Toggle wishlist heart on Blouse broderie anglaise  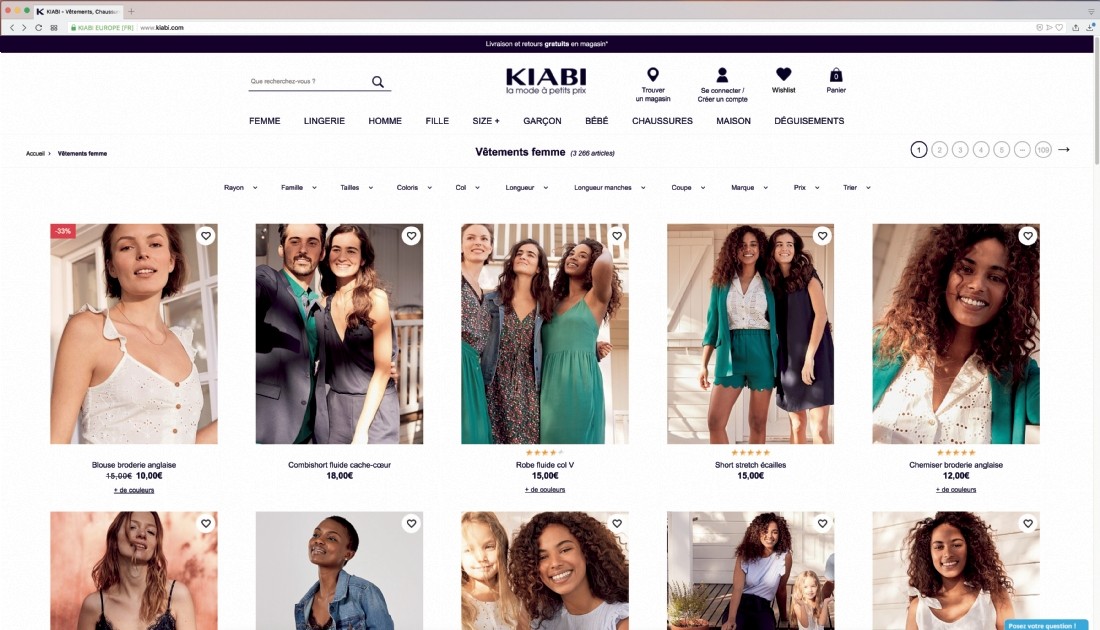coord(206,236)
